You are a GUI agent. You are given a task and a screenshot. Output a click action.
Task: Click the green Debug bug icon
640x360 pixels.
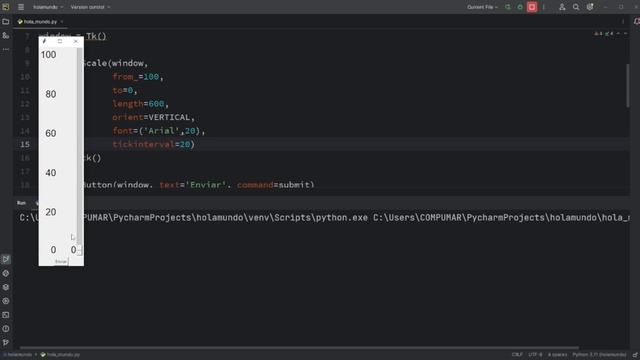[520, 7]
